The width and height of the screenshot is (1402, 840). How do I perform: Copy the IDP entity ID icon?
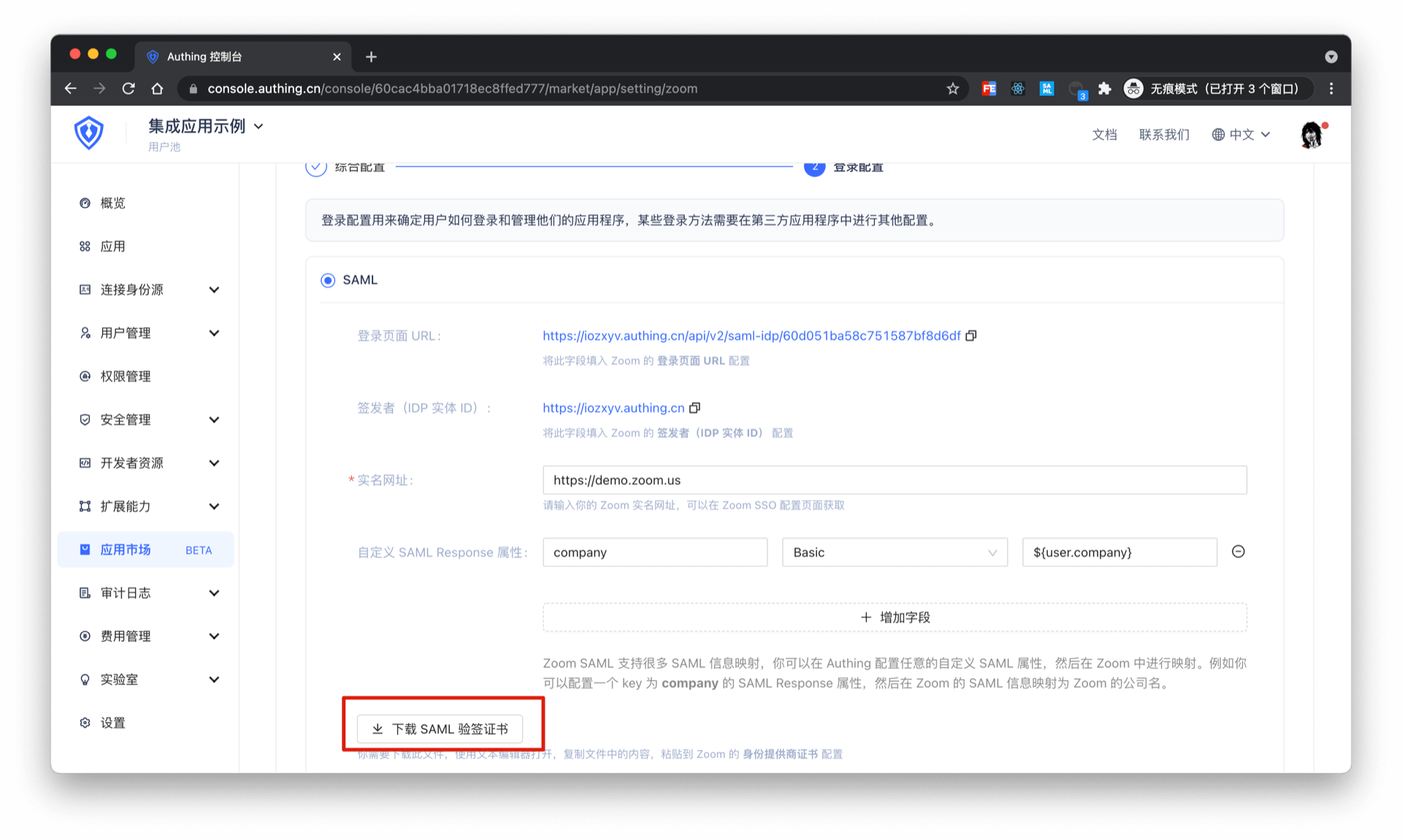click(x=694, y=408)
